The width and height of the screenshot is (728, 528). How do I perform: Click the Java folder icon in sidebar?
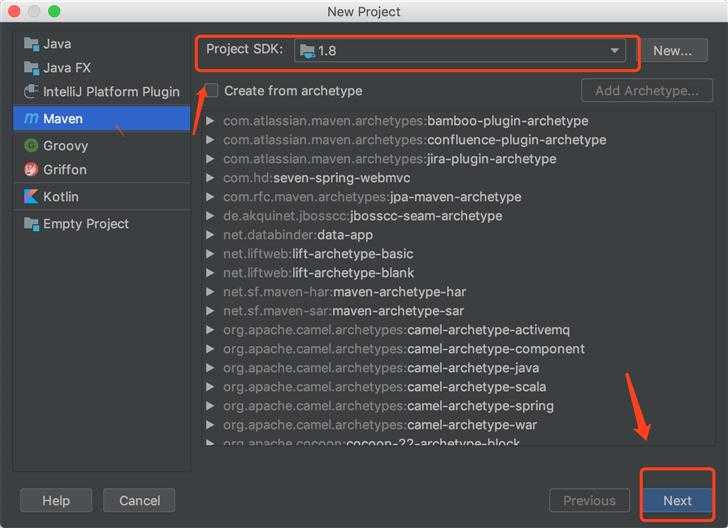[31, 45]
